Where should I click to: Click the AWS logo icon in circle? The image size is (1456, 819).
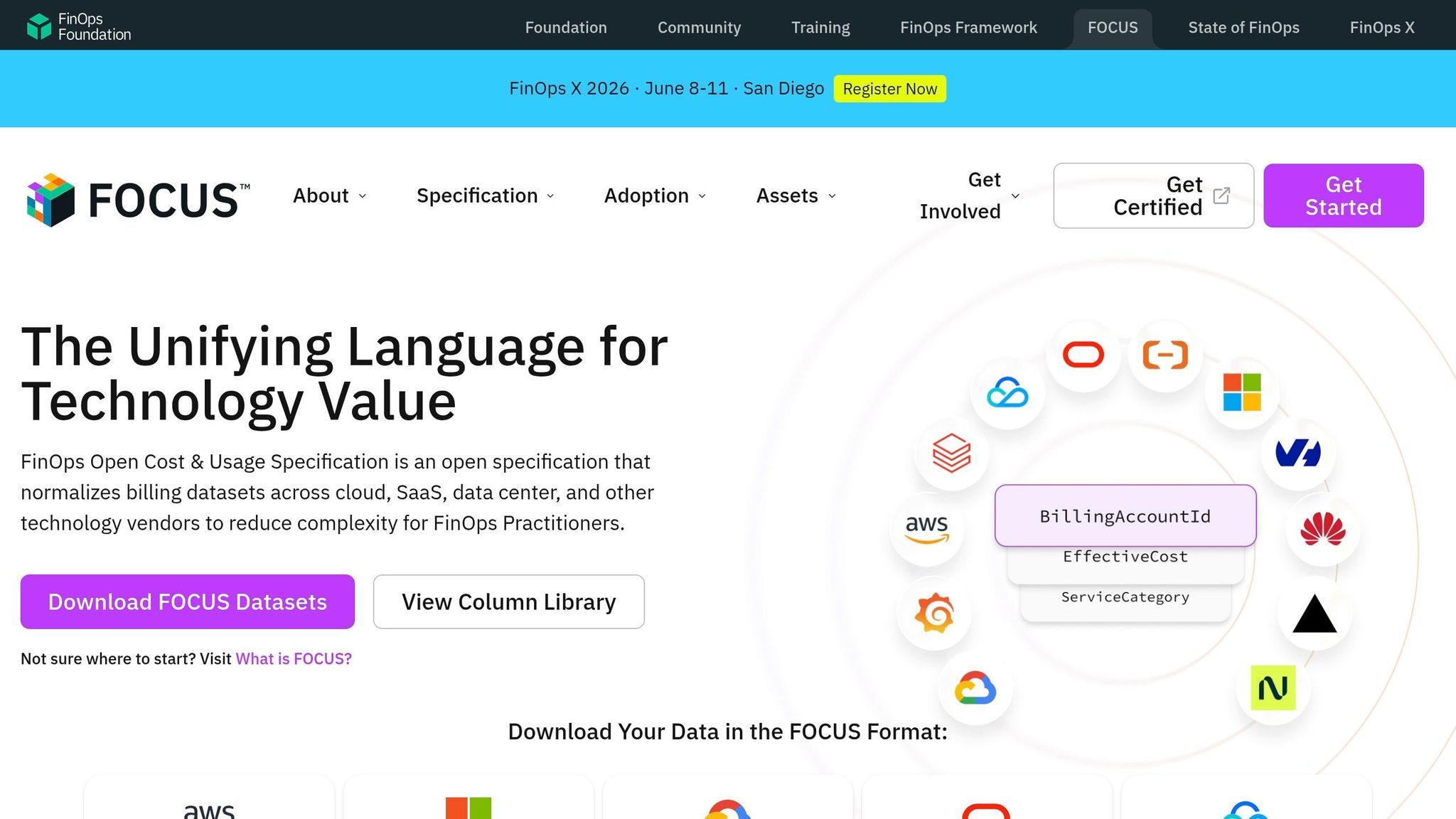(926, 529)
